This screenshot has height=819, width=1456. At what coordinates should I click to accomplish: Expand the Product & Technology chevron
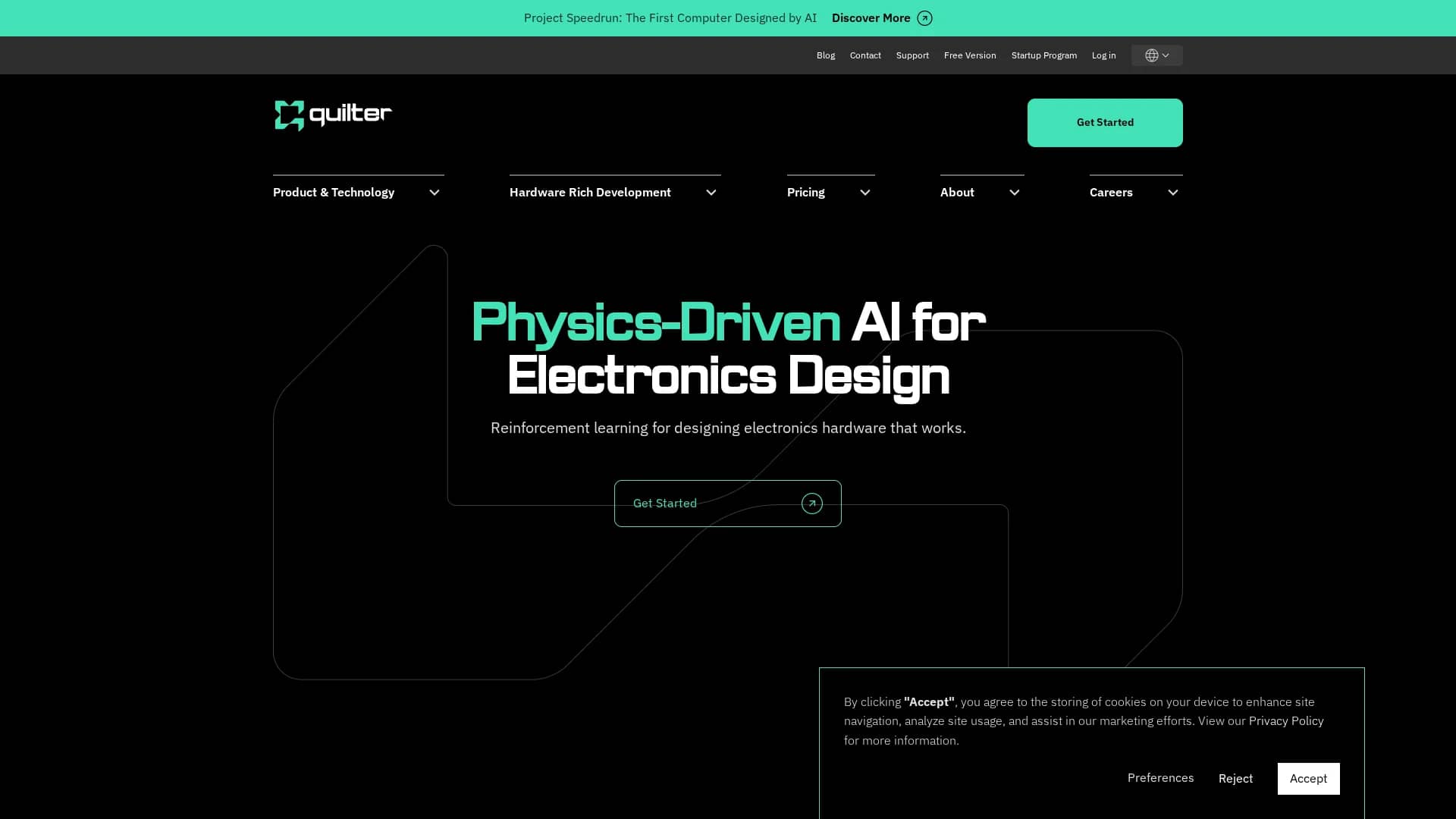pyautogui.click(x=435, y=193)
